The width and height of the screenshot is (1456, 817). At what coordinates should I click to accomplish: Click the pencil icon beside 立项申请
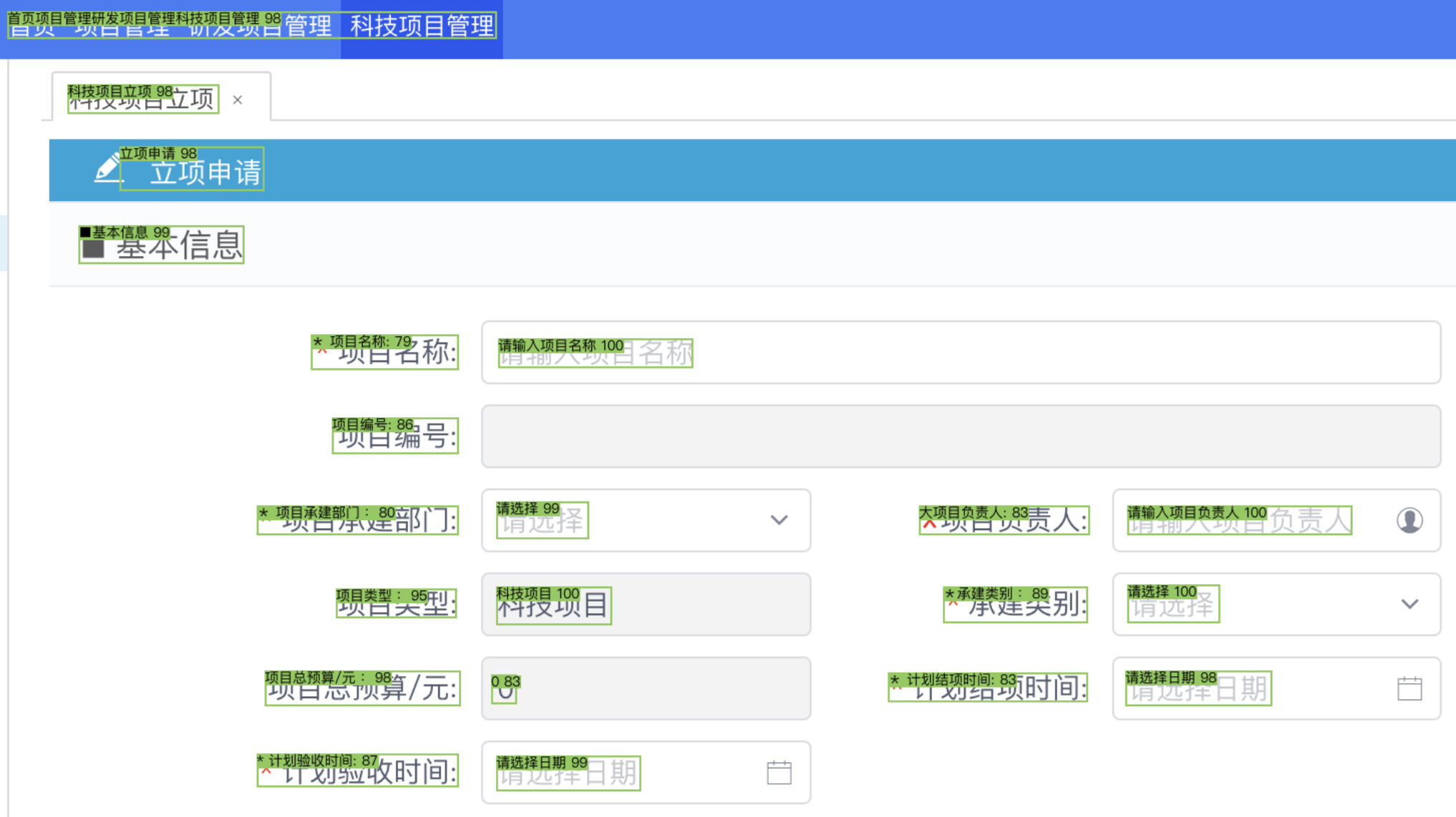point(107,169)
